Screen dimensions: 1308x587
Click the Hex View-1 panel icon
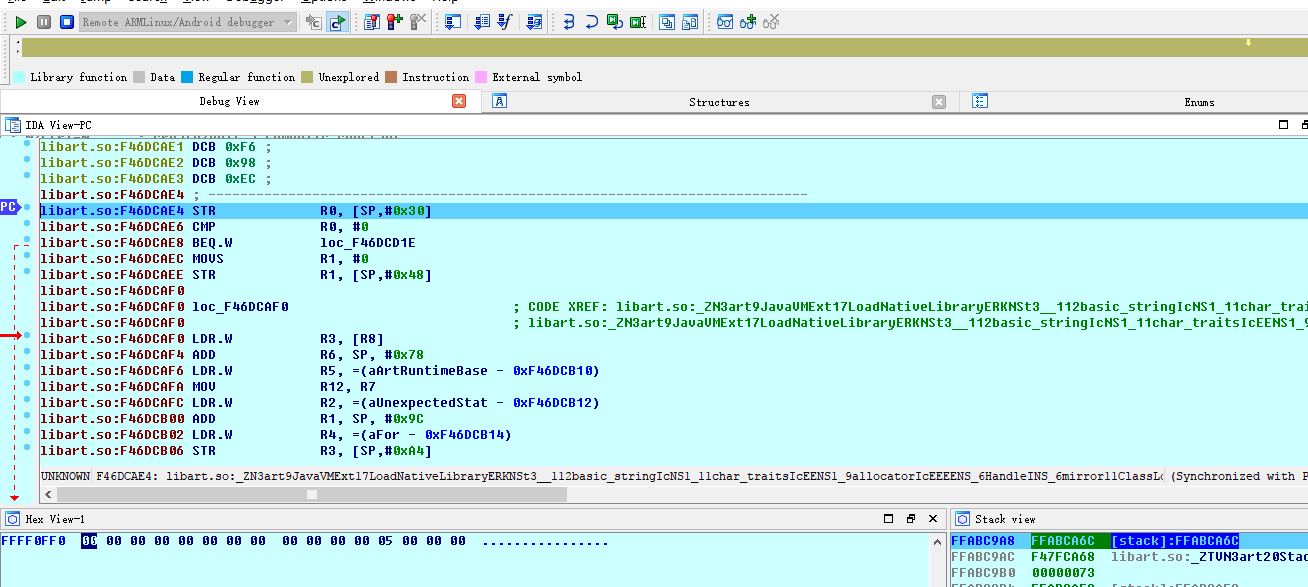(x=13, y=519)
